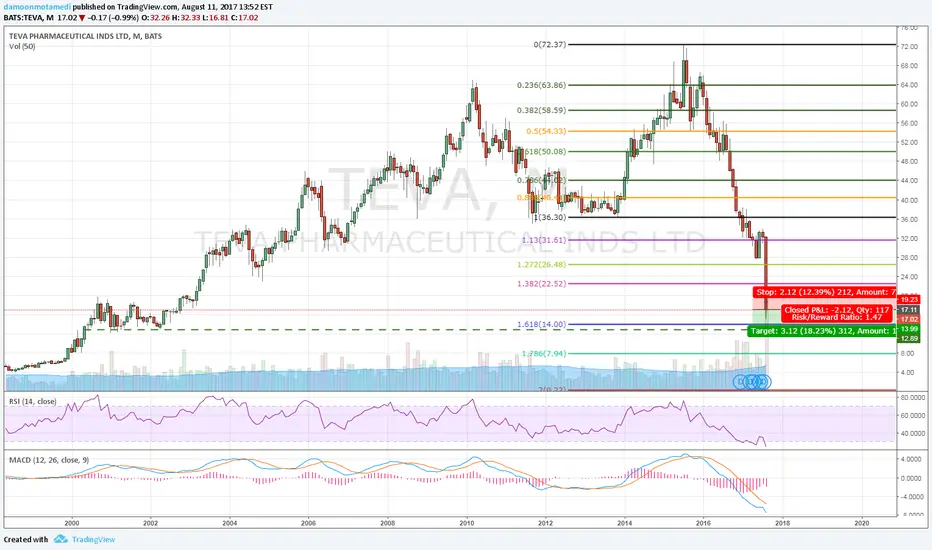Click the Closed P&L Risk/Reward Ratio label
Screen dimensions: 932x550
(x=836, y=313)
